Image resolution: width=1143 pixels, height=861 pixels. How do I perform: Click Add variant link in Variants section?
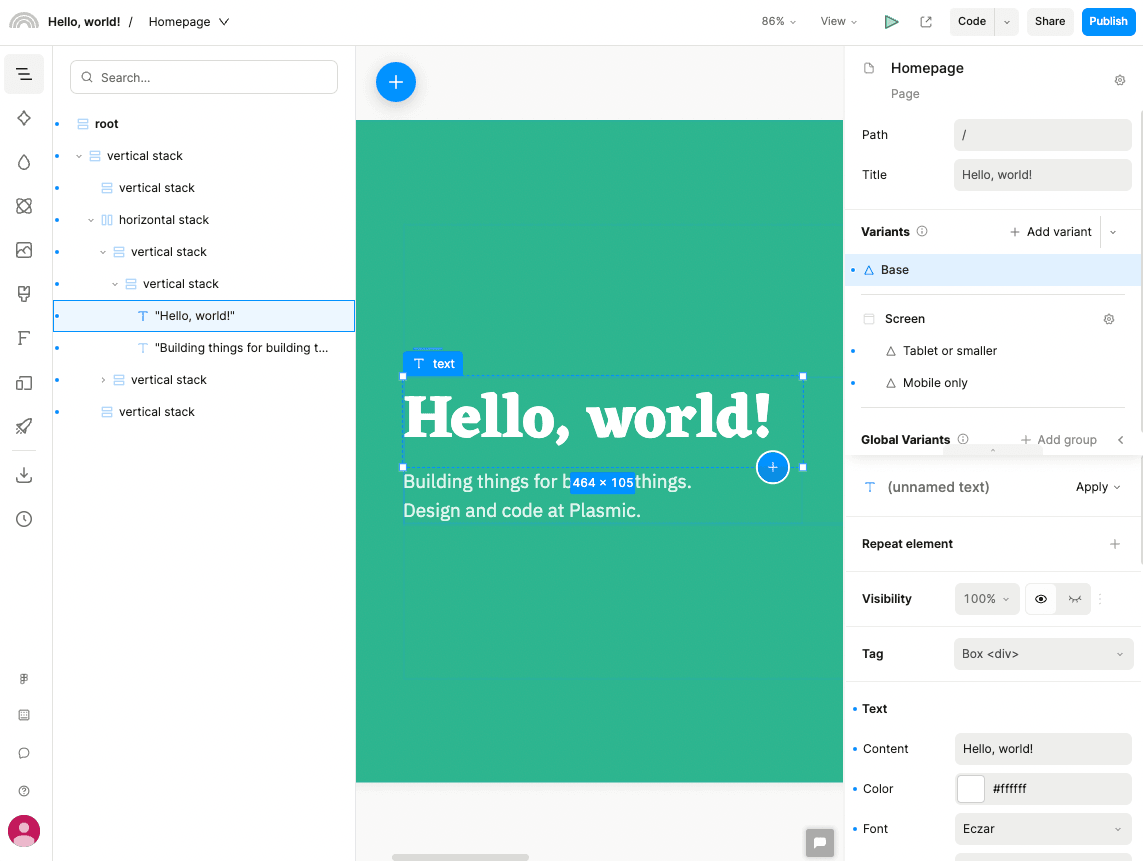[x=1051, y=231]
